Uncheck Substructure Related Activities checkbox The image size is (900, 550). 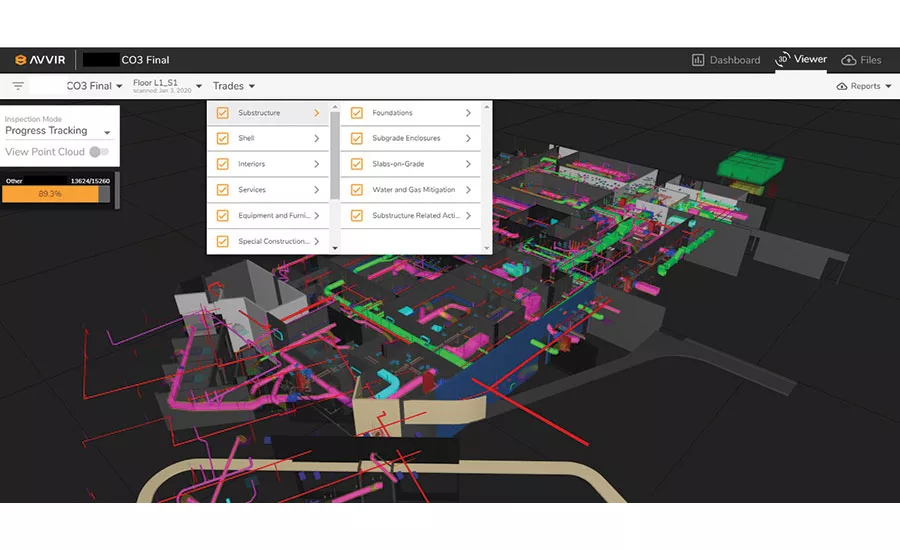pos(356,216)
